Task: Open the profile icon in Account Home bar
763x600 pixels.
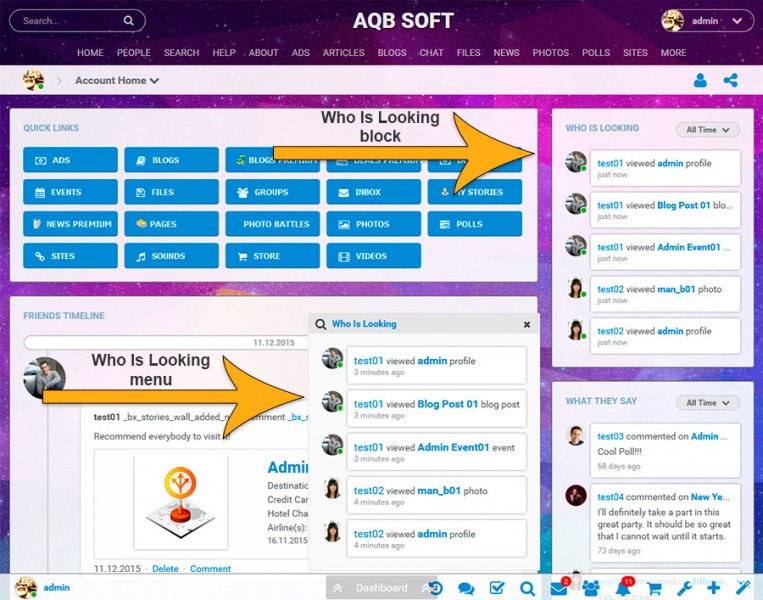Action: point(700,80)
